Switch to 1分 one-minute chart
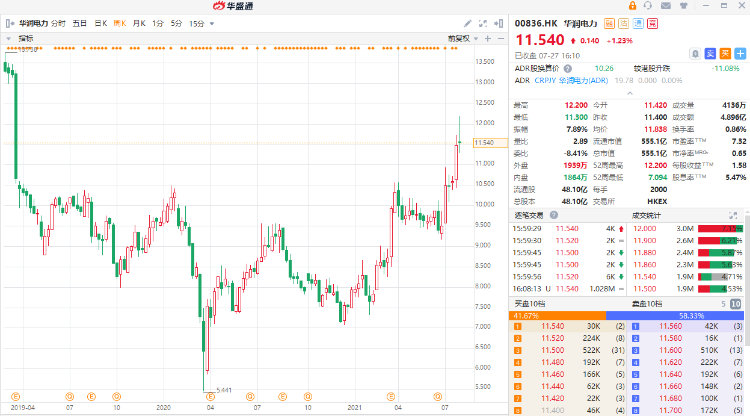The height and width of the screenshot is (416, 750). pyautogui.click(x=158, y=23)
